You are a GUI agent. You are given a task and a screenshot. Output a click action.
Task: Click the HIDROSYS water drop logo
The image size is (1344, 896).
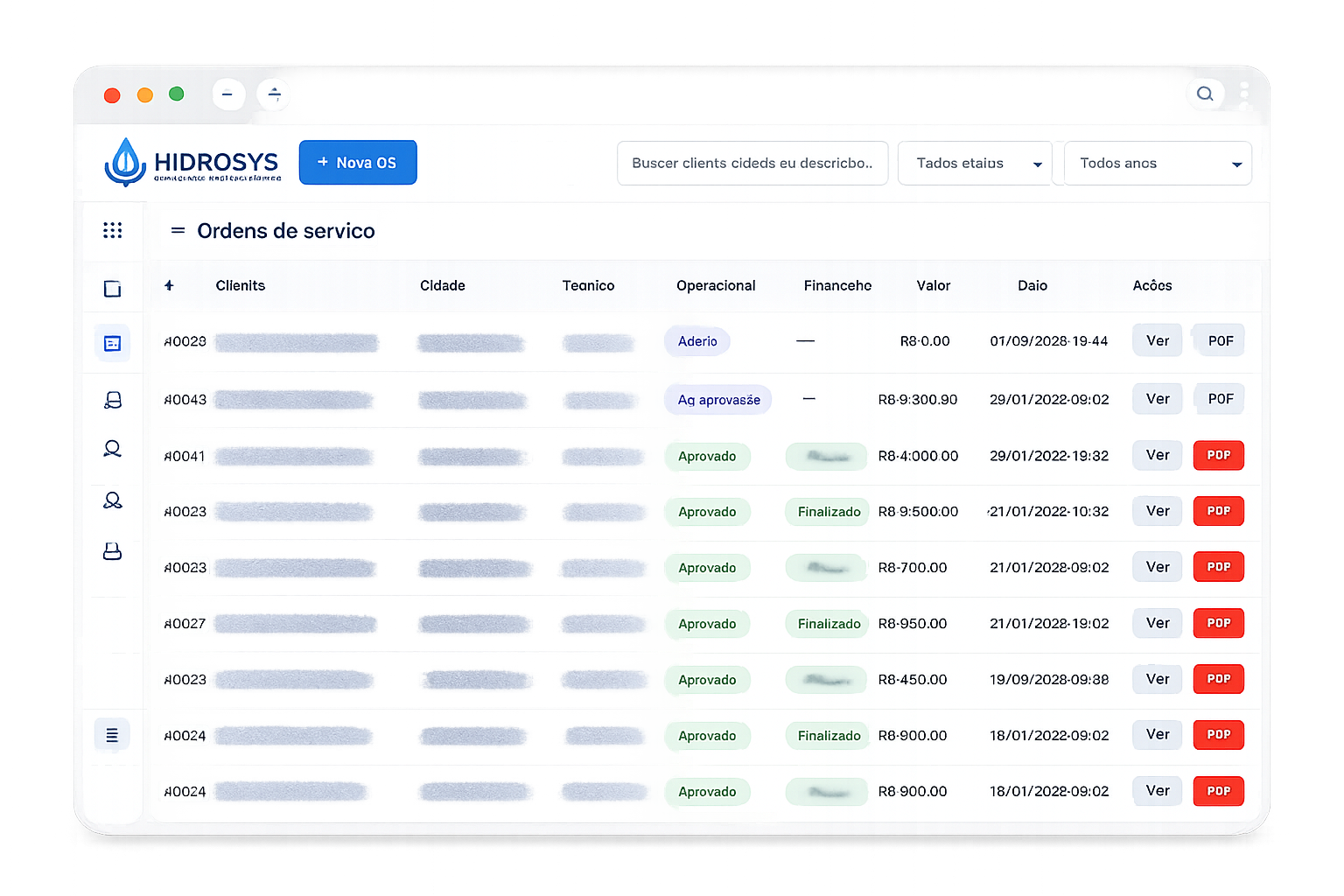(125, 162)
